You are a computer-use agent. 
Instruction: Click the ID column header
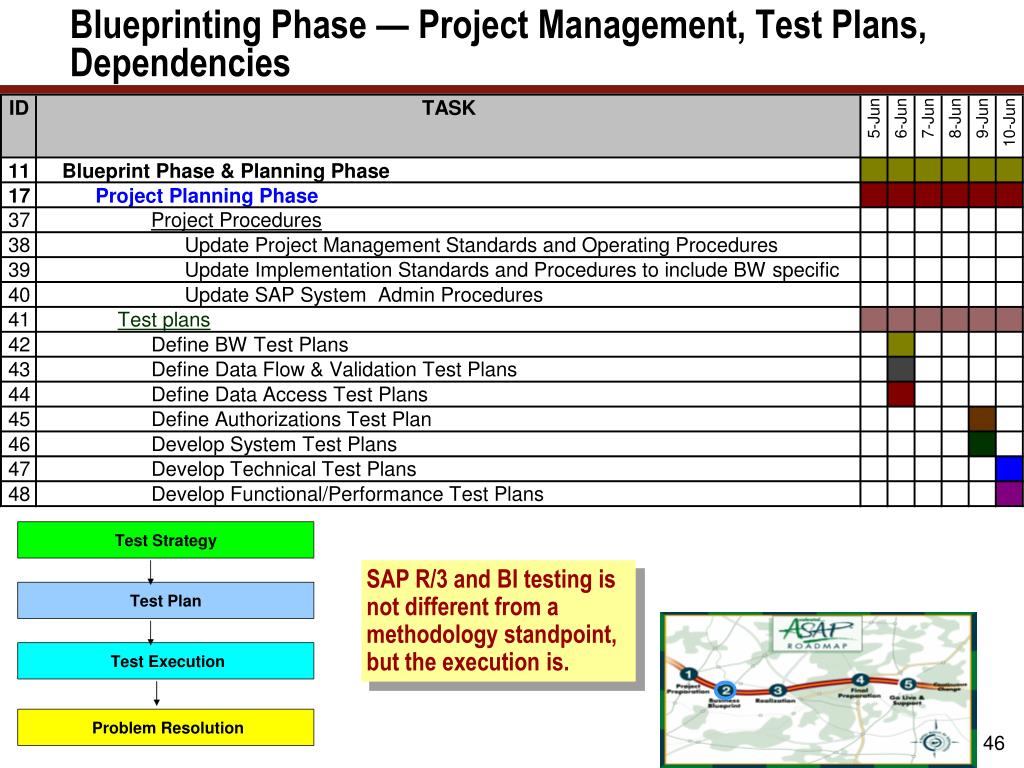(18, 126)
